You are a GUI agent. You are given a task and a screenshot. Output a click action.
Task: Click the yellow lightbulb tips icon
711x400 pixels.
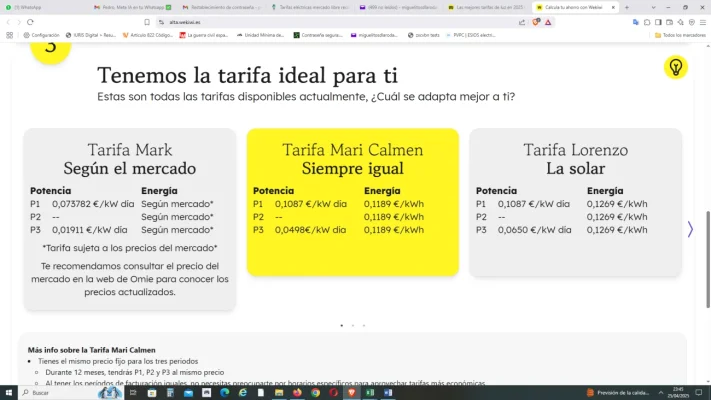coord(676,68)
